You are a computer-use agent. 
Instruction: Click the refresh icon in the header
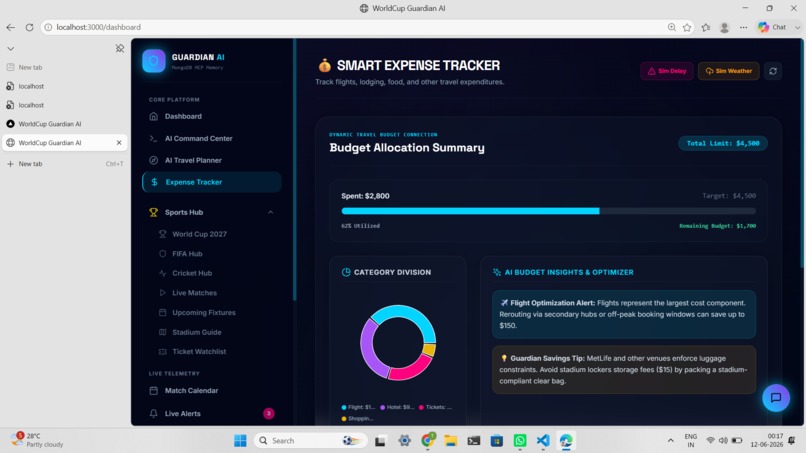coord(773,71)
